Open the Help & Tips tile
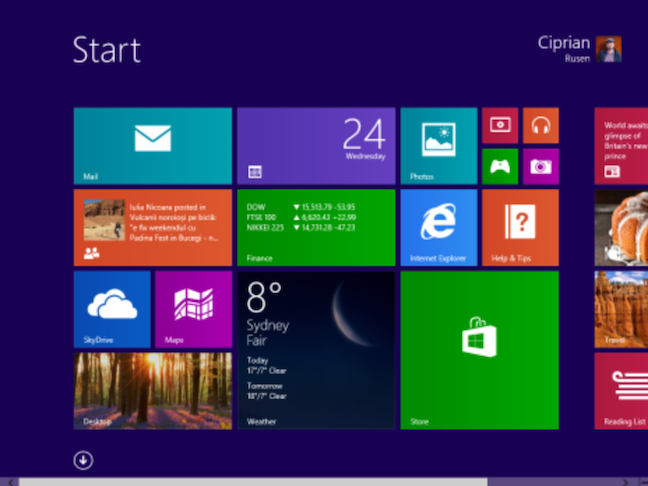The image size is (648, 486). (520, 228)
